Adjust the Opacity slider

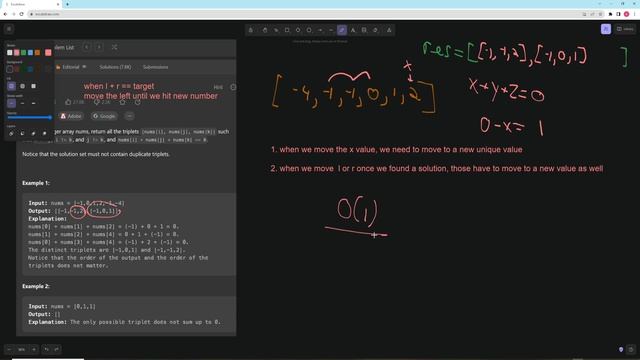click(29, 118)
